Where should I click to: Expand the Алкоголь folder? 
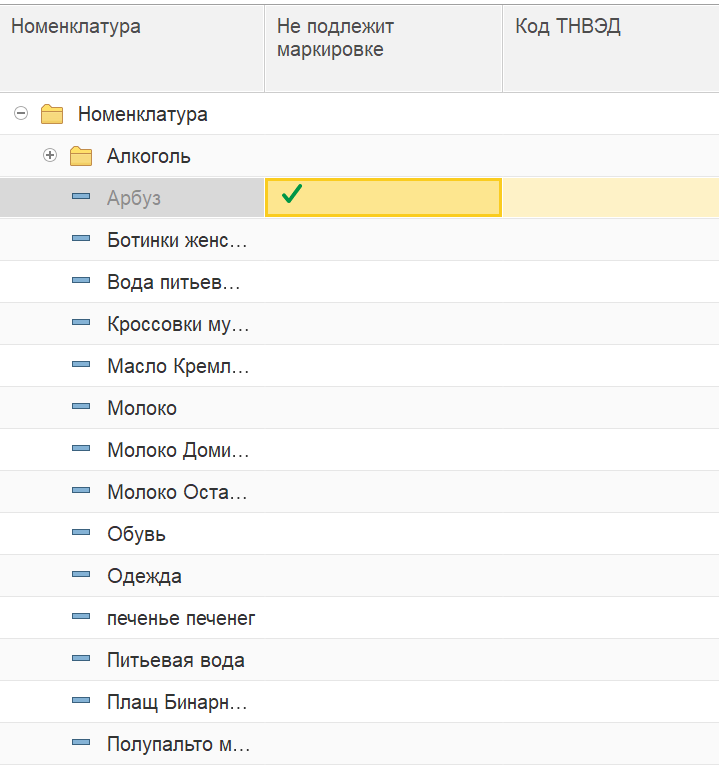tap(50, 155)
